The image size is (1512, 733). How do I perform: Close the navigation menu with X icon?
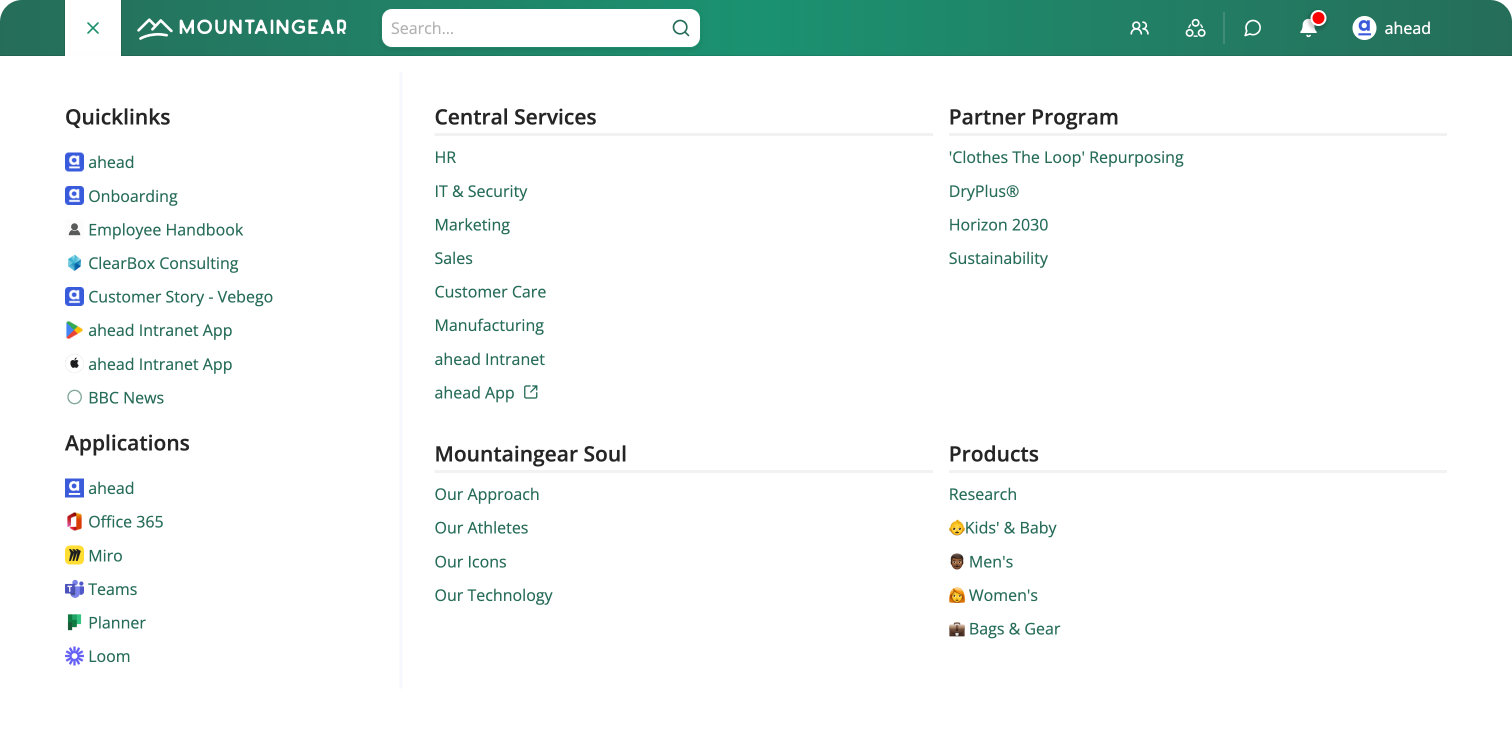coord(93,28)
